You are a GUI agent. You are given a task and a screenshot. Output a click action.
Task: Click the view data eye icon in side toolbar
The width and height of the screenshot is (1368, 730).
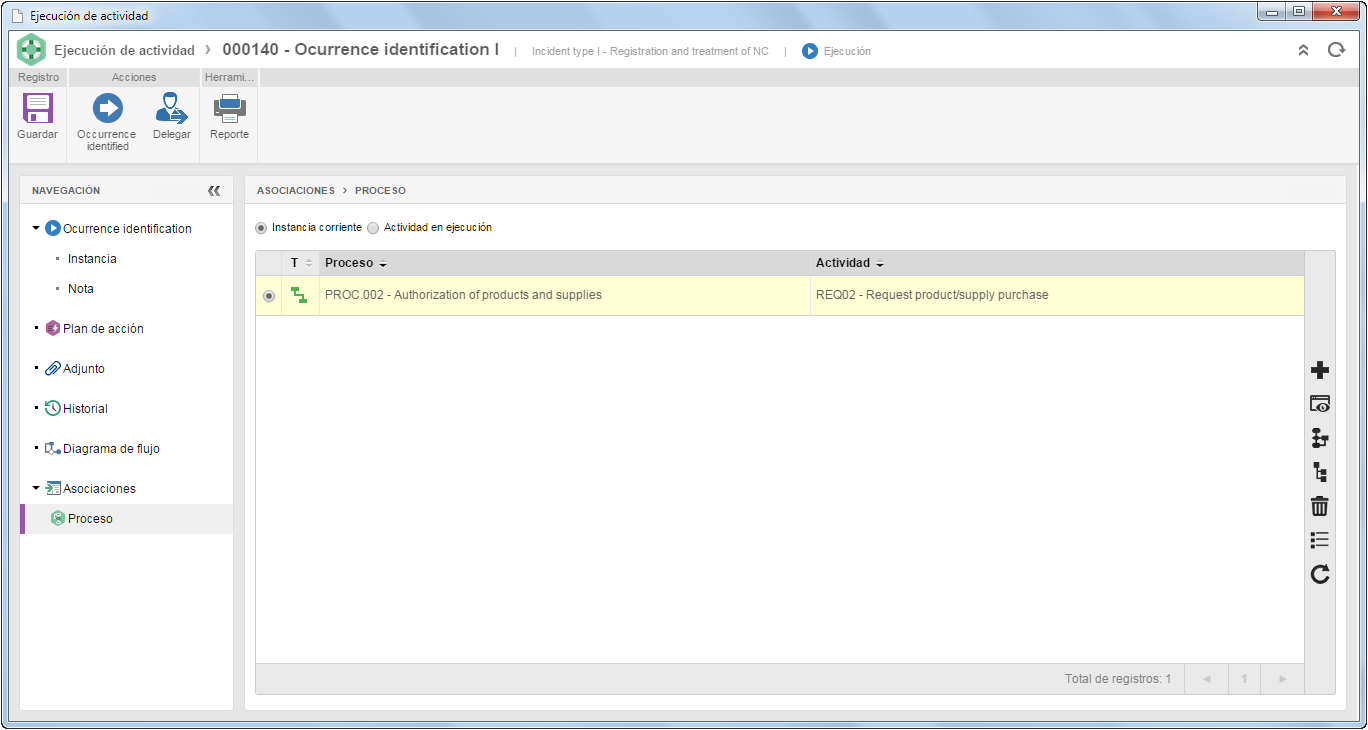[x=1320, y=404]
